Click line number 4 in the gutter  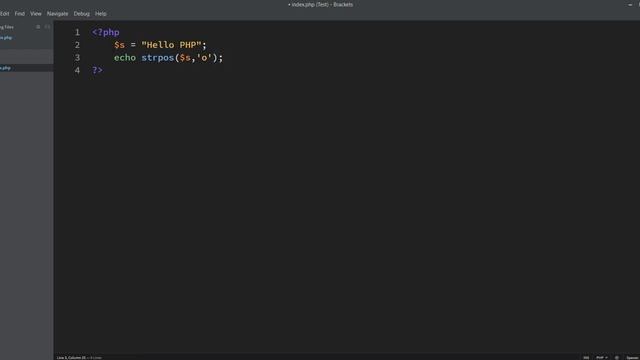(x=77, y=70)
